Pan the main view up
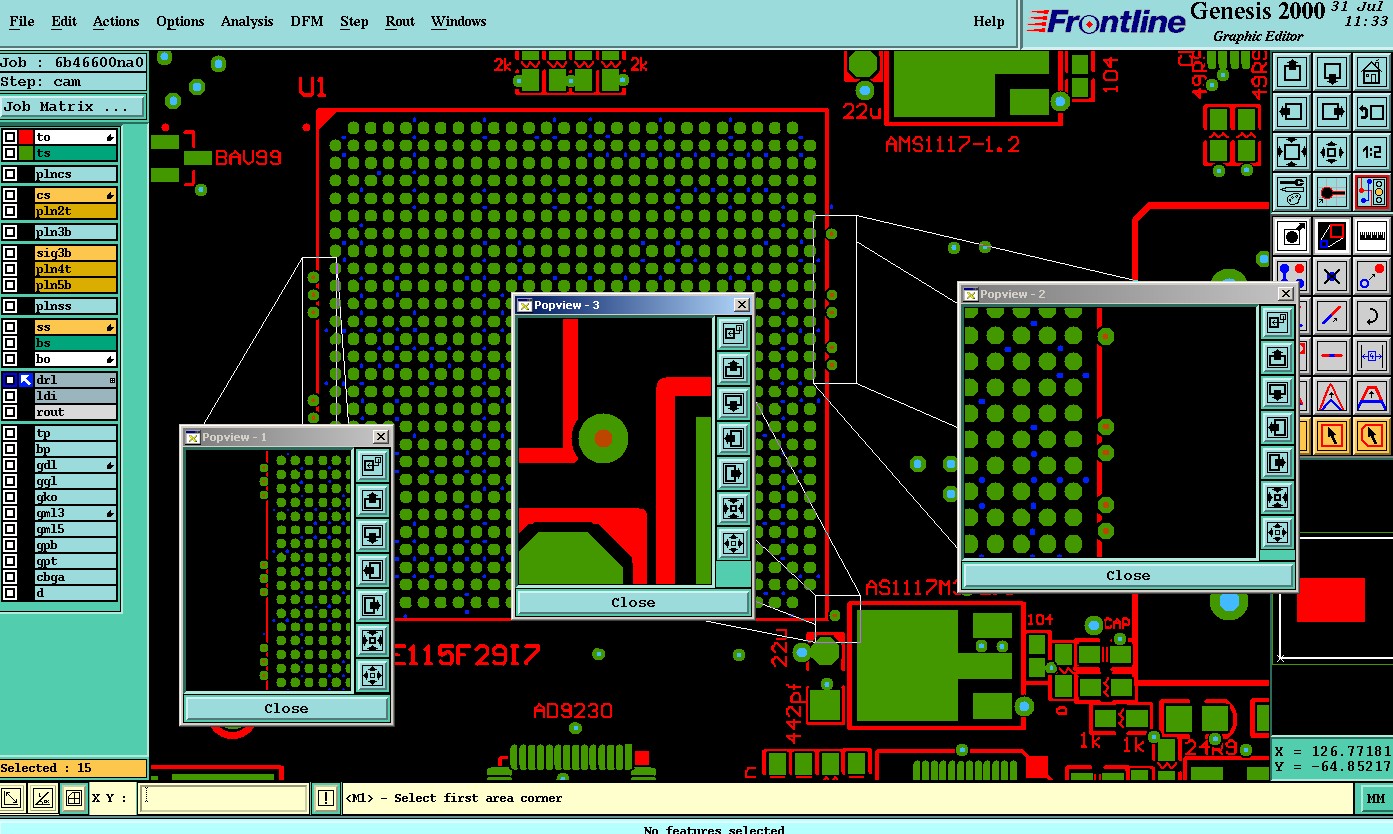 (1292, 72)
